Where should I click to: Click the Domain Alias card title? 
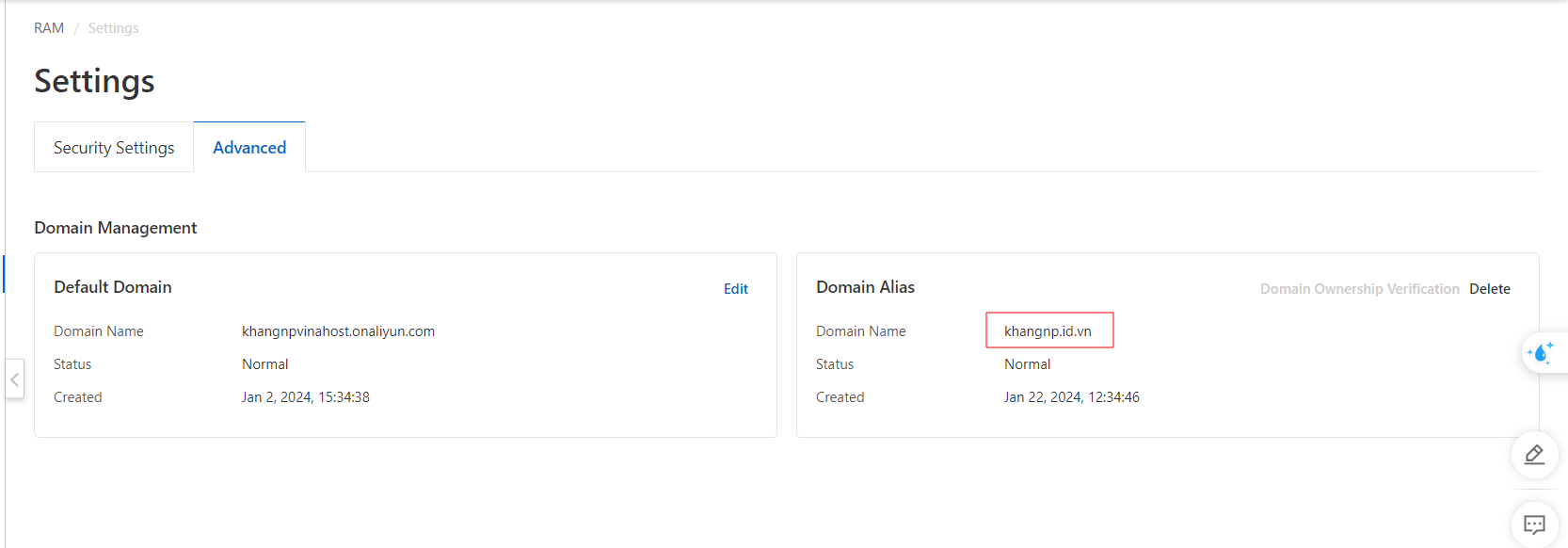coord(865,287)
